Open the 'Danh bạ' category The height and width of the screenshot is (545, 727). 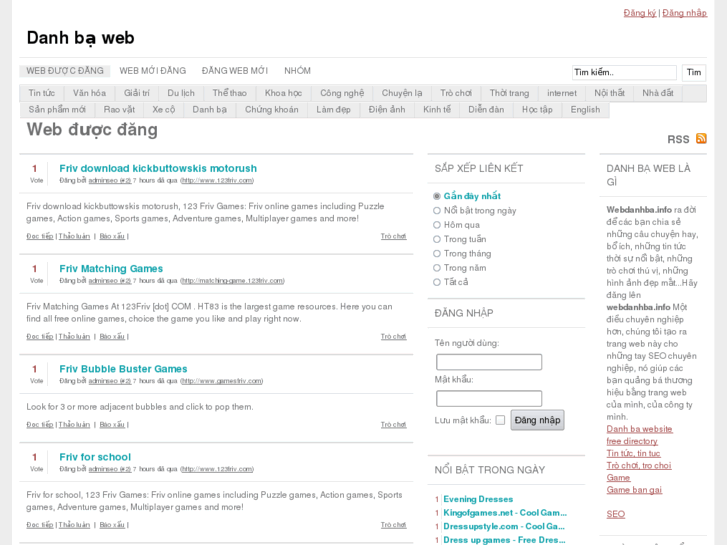point(210,109)
